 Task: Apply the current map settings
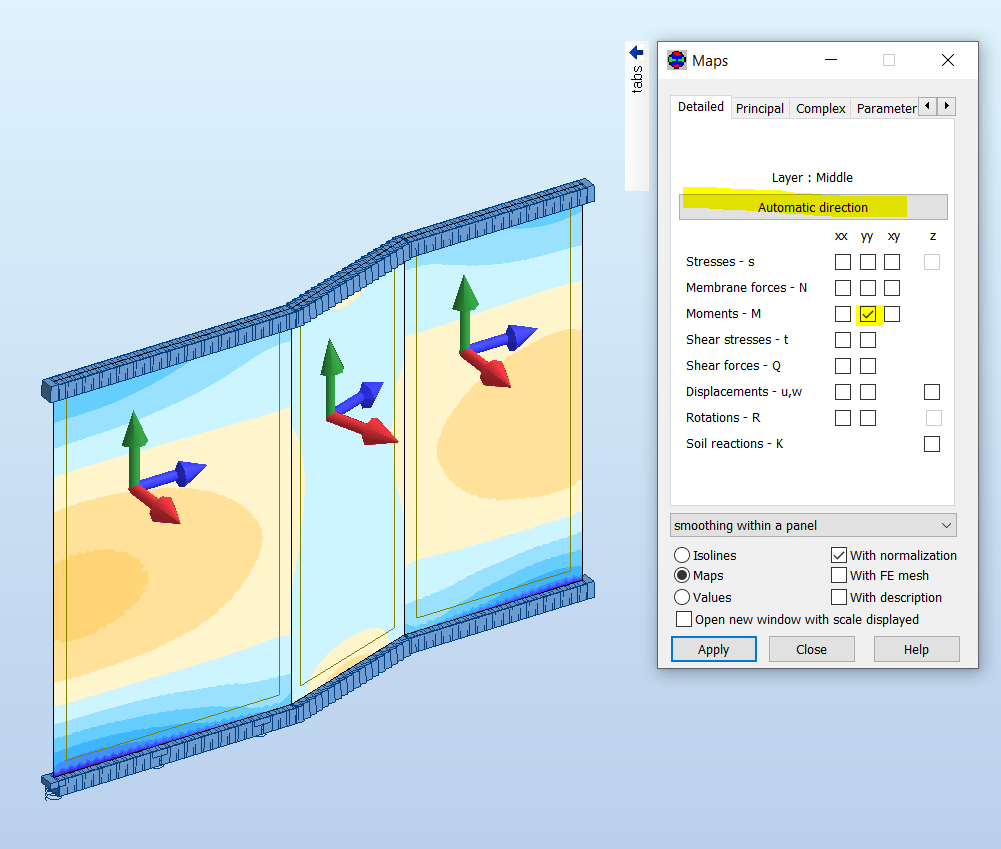click(713, 648)
